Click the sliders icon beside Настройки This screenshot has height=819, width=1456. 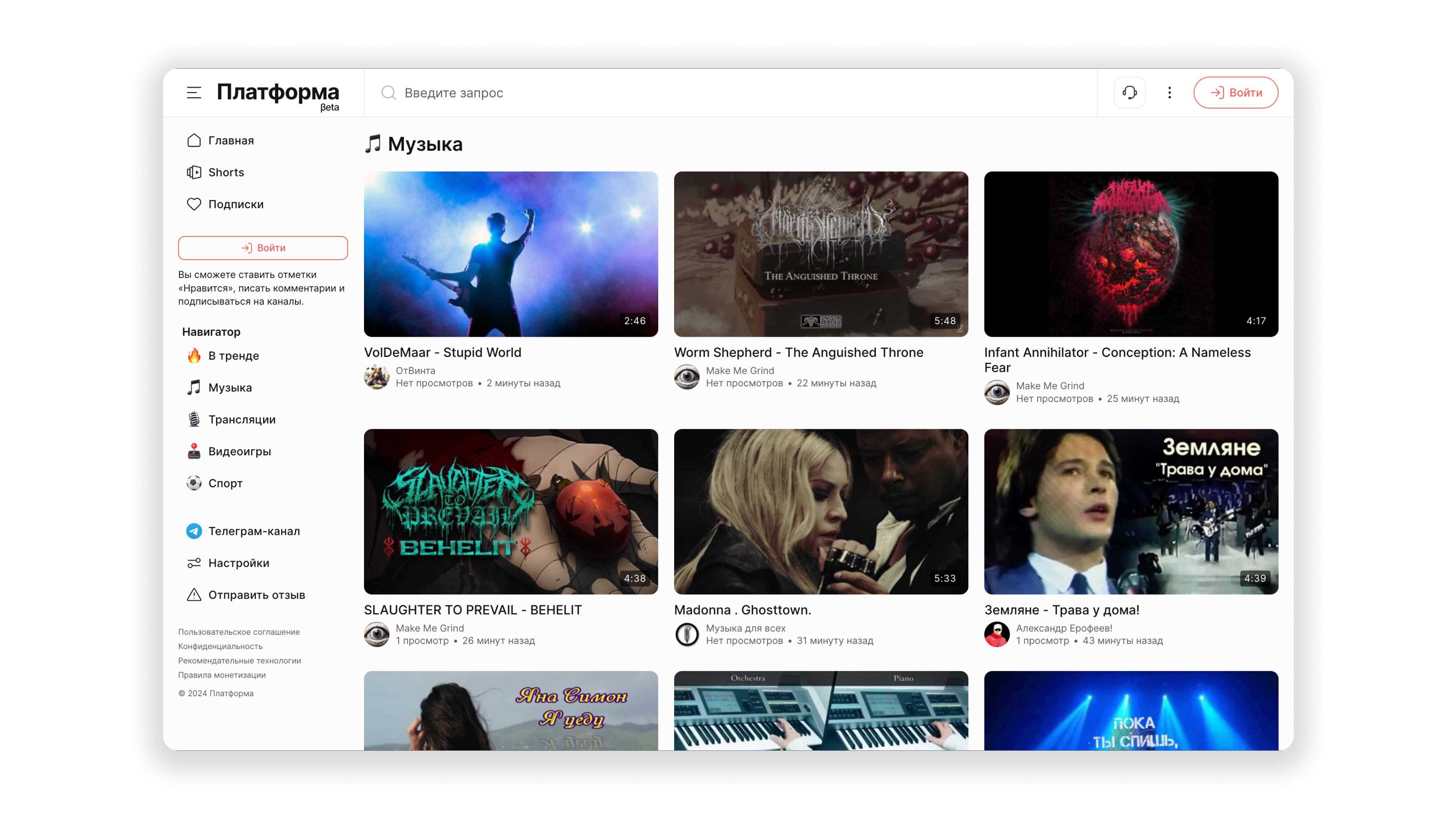194,563
